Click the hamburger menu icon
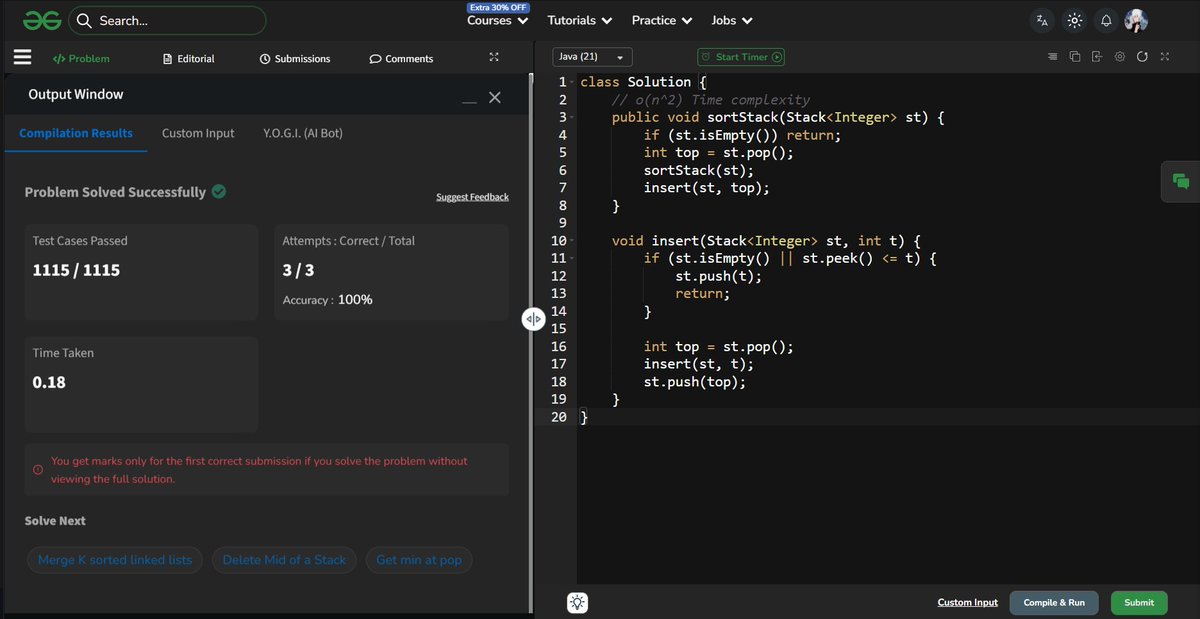1200x619 pixels. coord(22,58)
